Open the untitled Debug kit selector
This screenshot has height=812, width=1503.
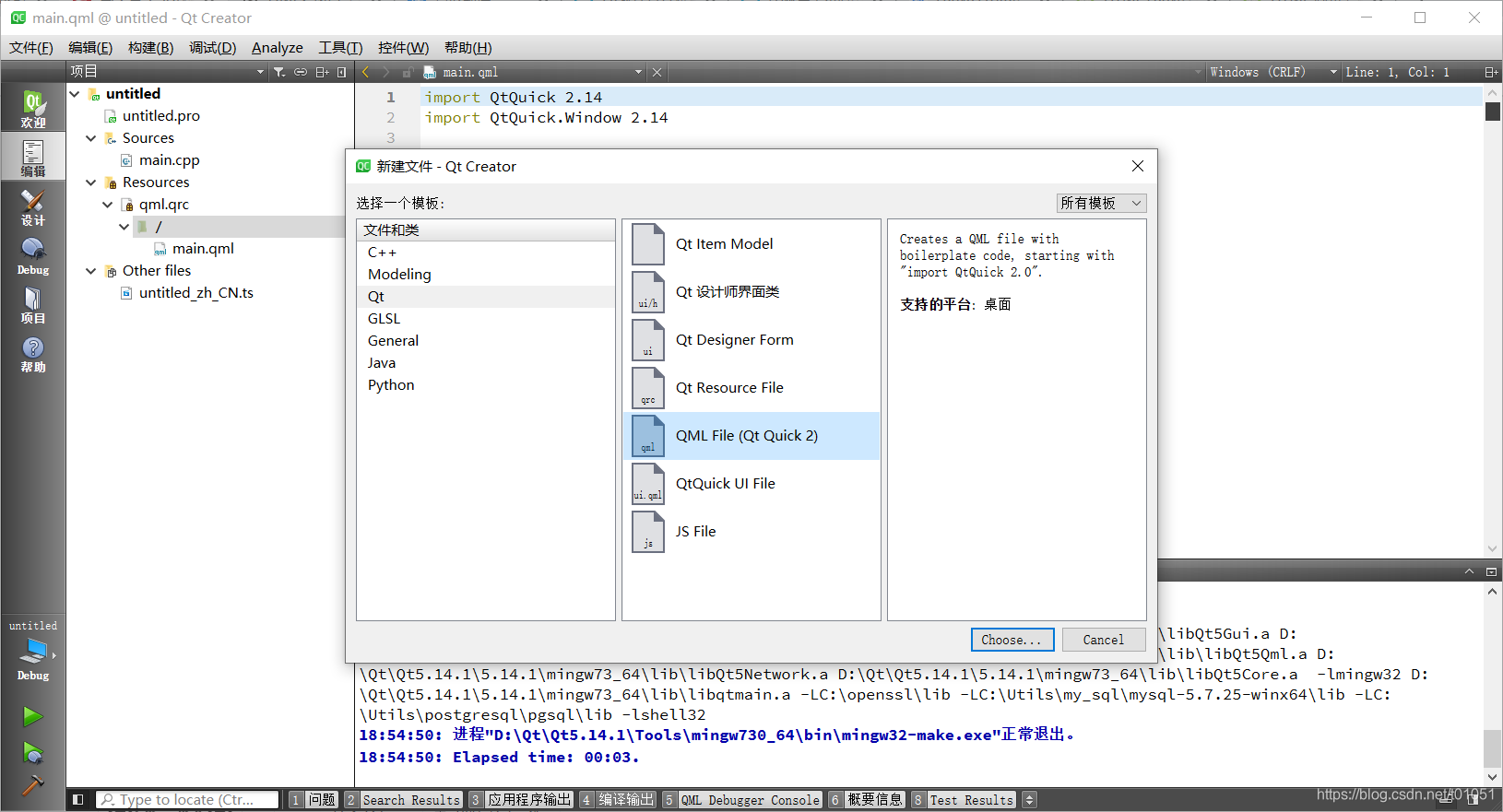point(33,650)
